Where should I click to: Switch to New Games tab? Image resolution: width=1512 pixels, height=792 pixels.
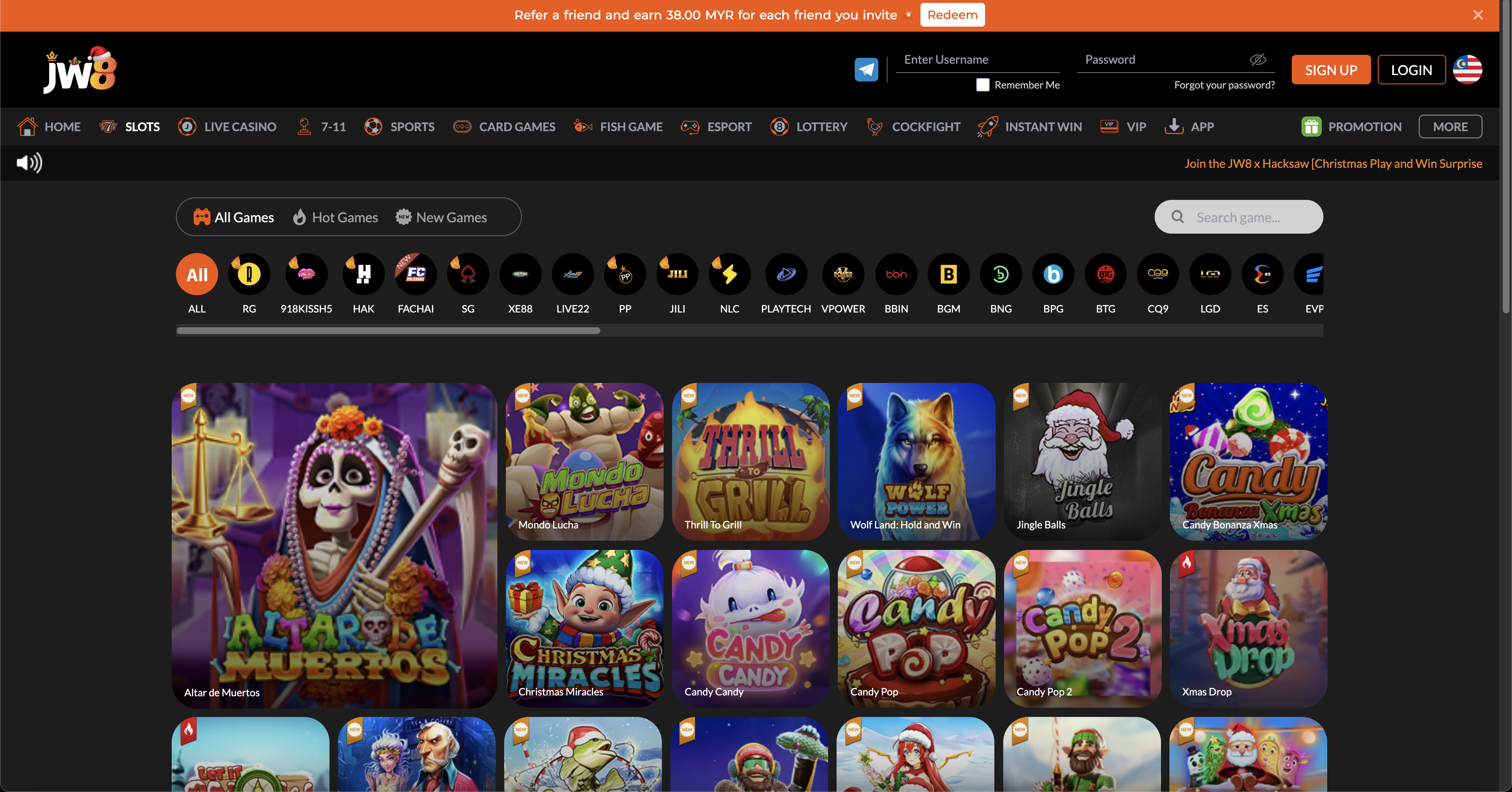click(x=441, y=217)
